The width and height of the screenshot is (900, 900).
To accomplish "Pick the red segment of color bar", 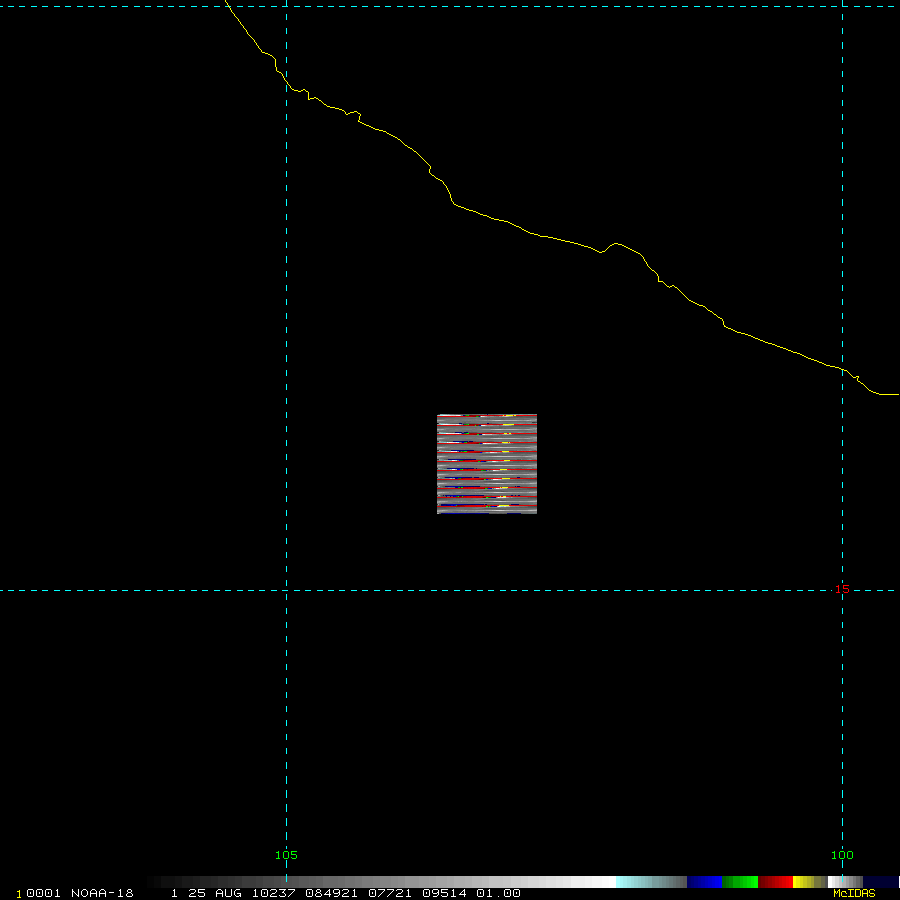I will coord(775,882).
